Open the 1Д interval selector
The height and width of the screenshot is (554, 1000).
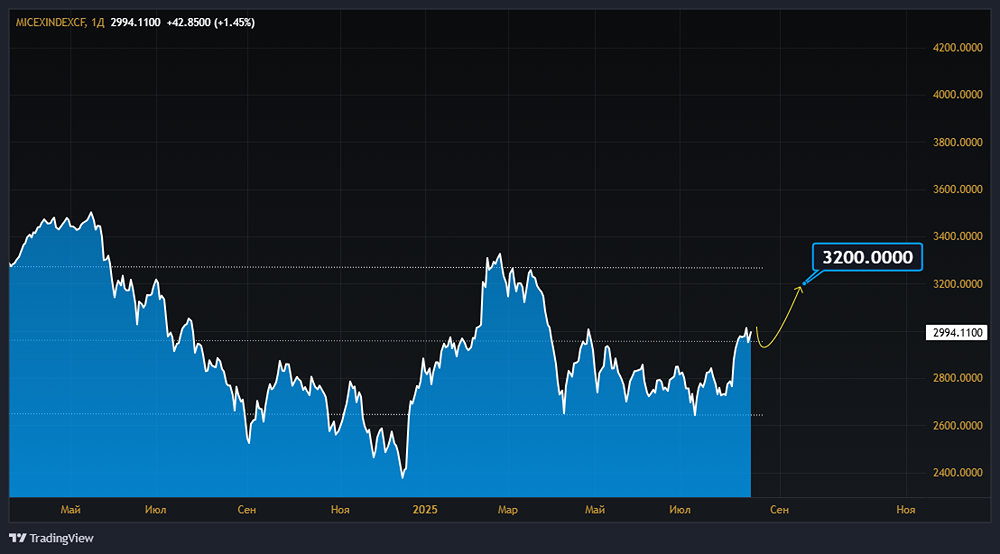click(97, 21)
